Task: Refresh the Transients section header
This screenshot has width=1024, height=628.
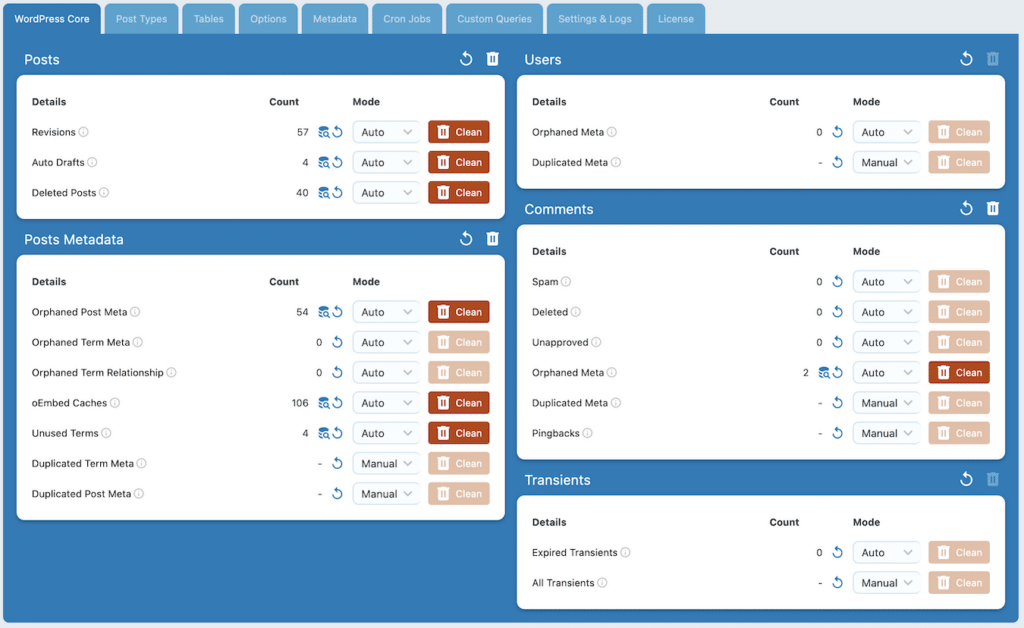Action: (966, 480)
